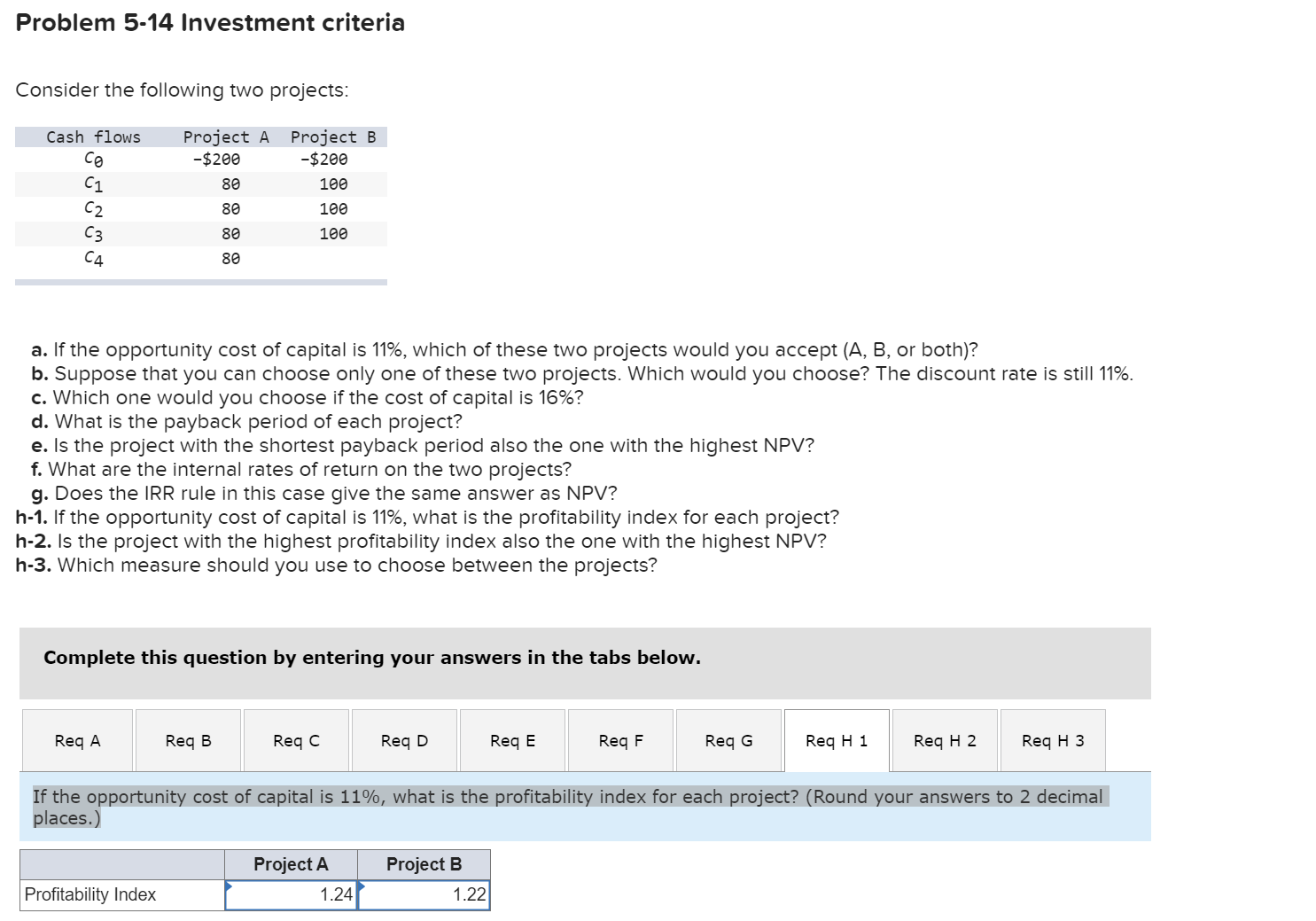Viewport: 1316px width, 921px height.
Task: Switch to the Req H 2 tab
Action: (x=945, y=740)
